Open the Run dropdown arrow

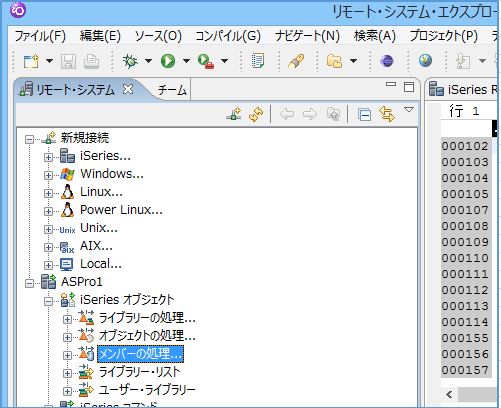tap(186, 61)
